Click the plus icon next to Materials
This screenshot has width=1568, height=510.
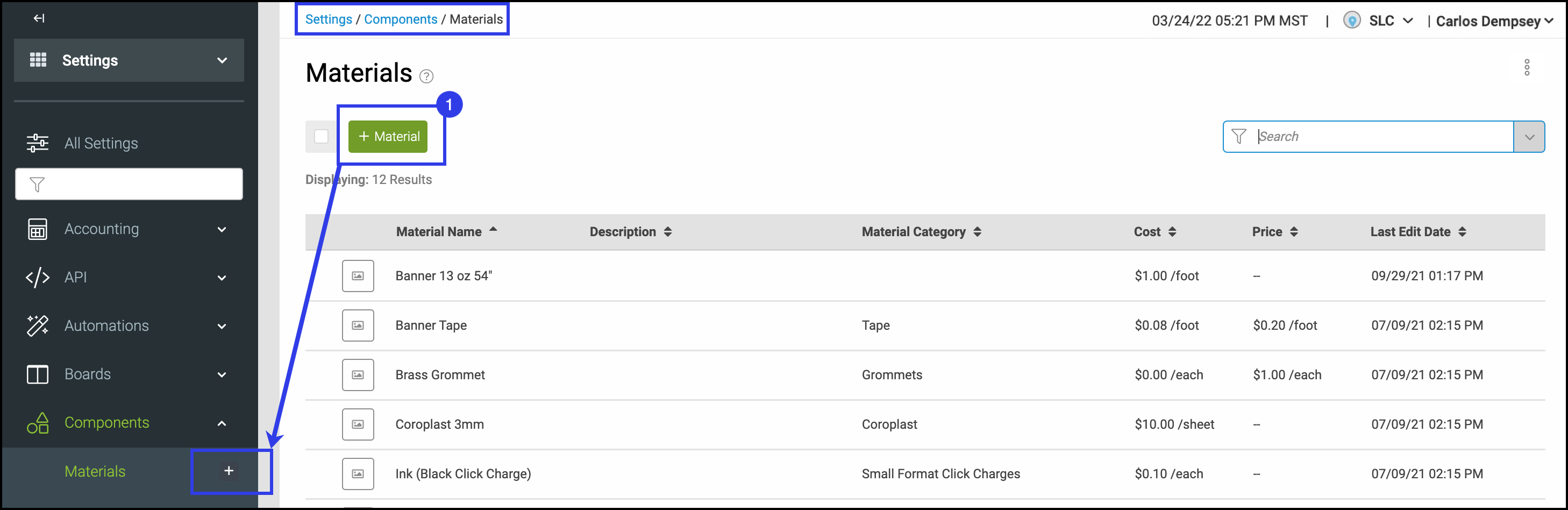(x=229, y=470)
